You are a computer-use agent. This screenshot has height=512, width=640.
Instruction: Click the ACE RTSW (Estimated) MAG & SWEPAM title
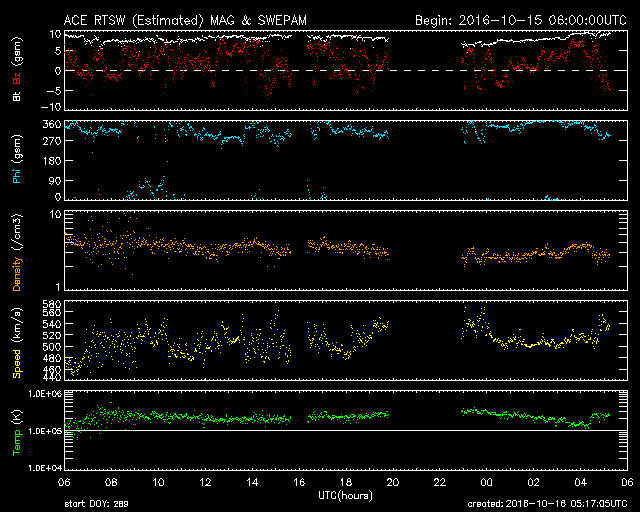185,20
